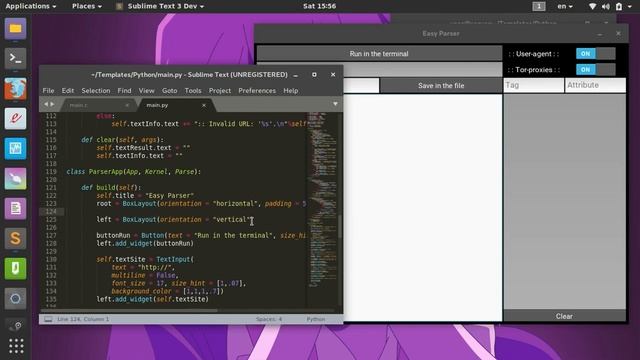The width and height of the screenshot is (640, 360).
Task: Open the Goto menu
Action: 169,91
